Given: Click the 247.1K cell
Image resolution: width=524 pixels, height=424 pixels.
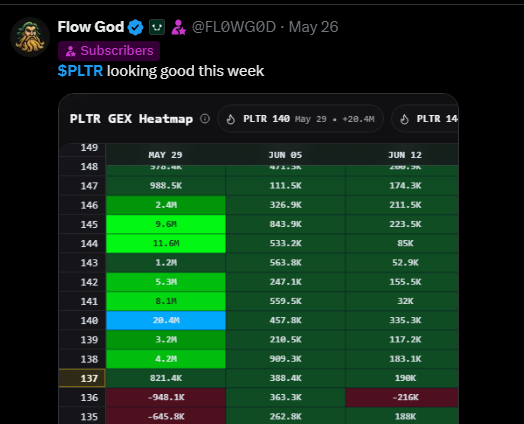Looking at the screenshot, I should [x=285, y=282].
